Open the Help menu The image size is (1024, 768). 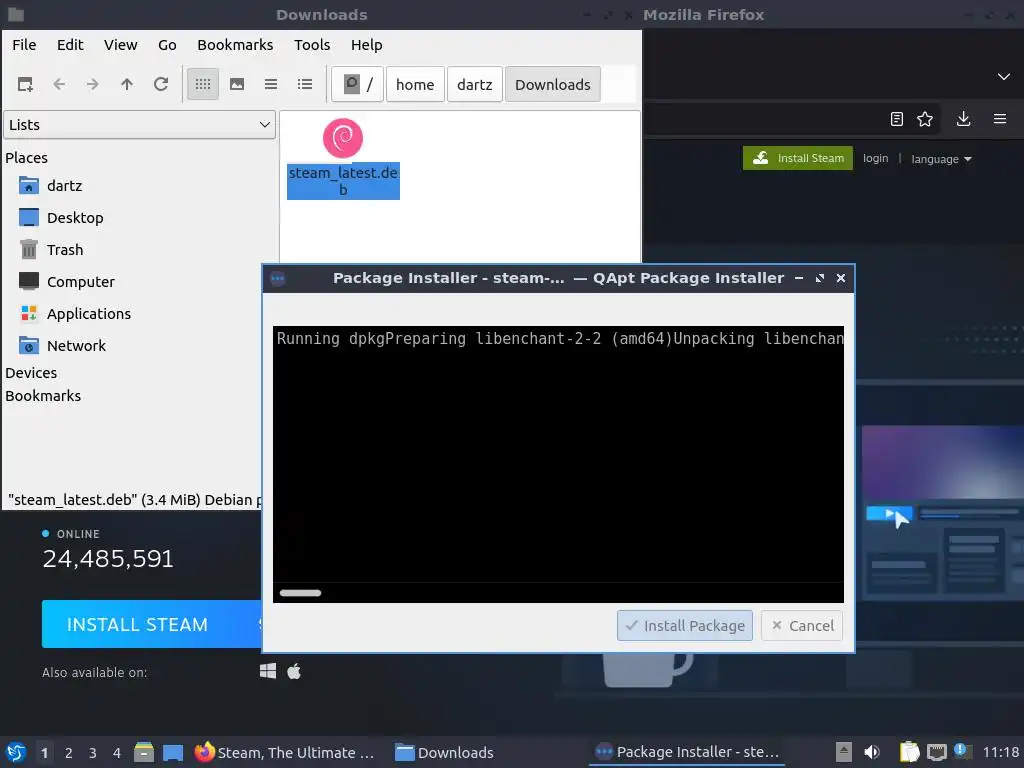pos(366,45)
